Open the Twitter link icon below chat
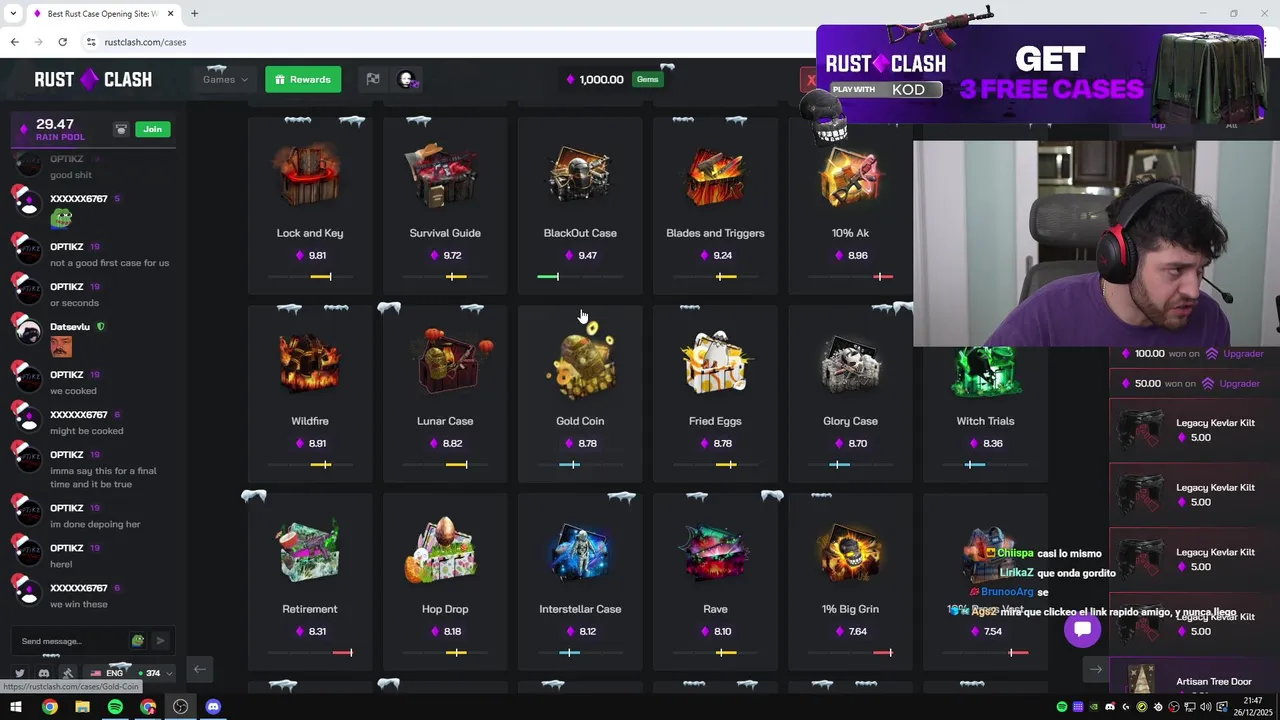Screen dimensions: 1280x720 pyautogui.click(x=19, y=673)
